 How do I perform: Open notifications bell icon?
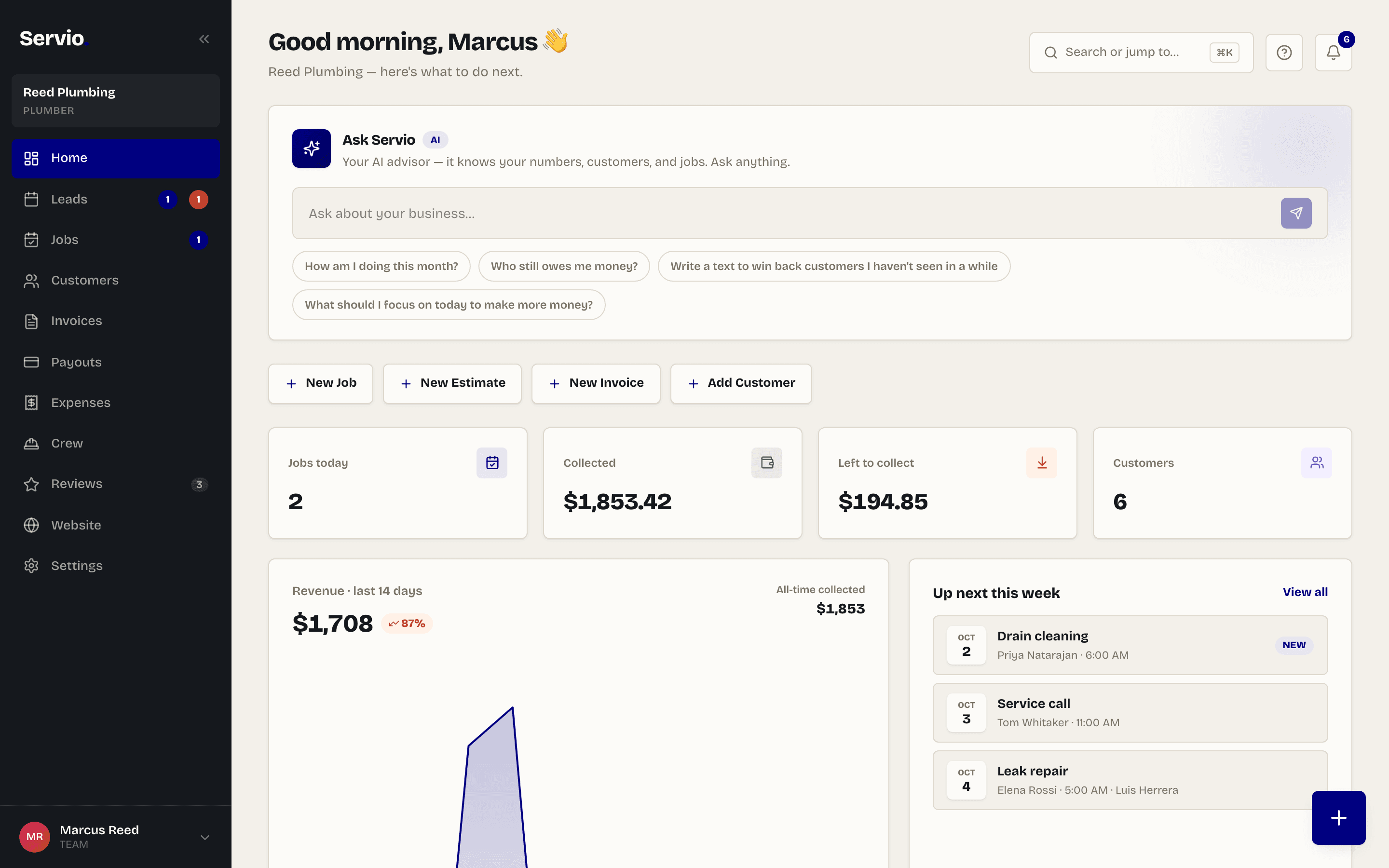point(1333,52)
